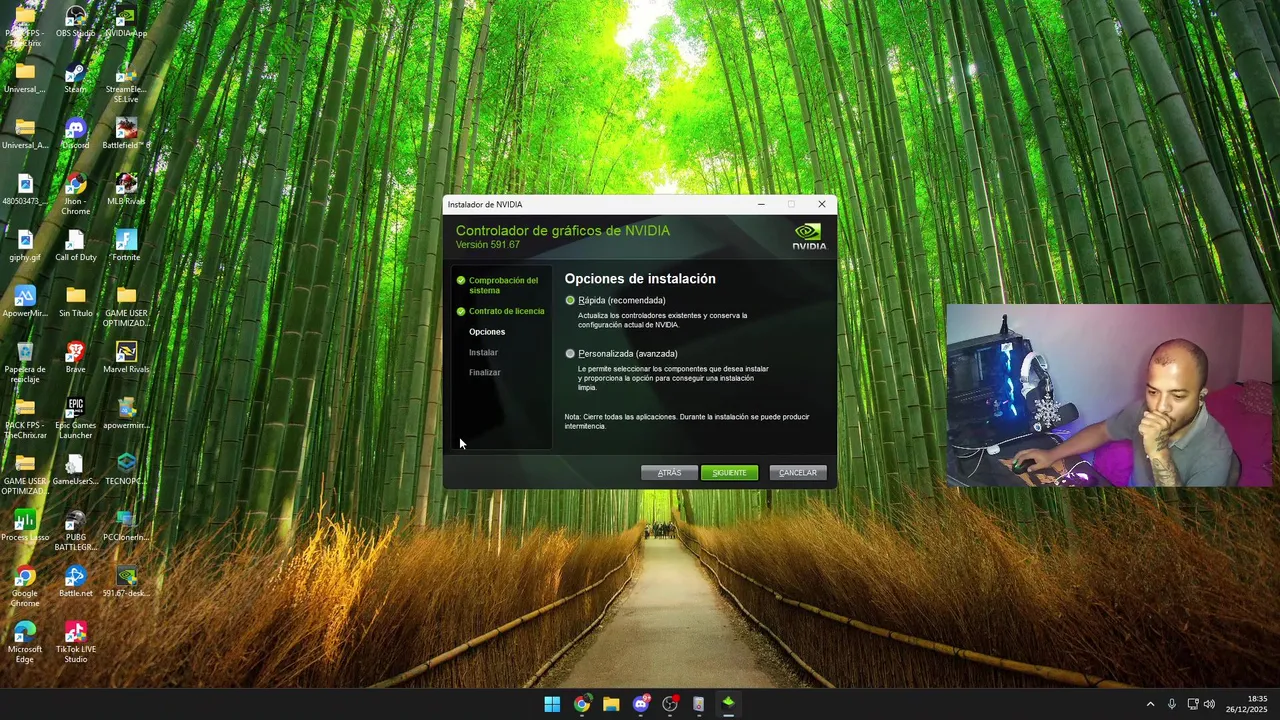Viewport: 1280px width, 720px height.
Task: Click the Contrato de licencia step
Action: click(506, 311)
